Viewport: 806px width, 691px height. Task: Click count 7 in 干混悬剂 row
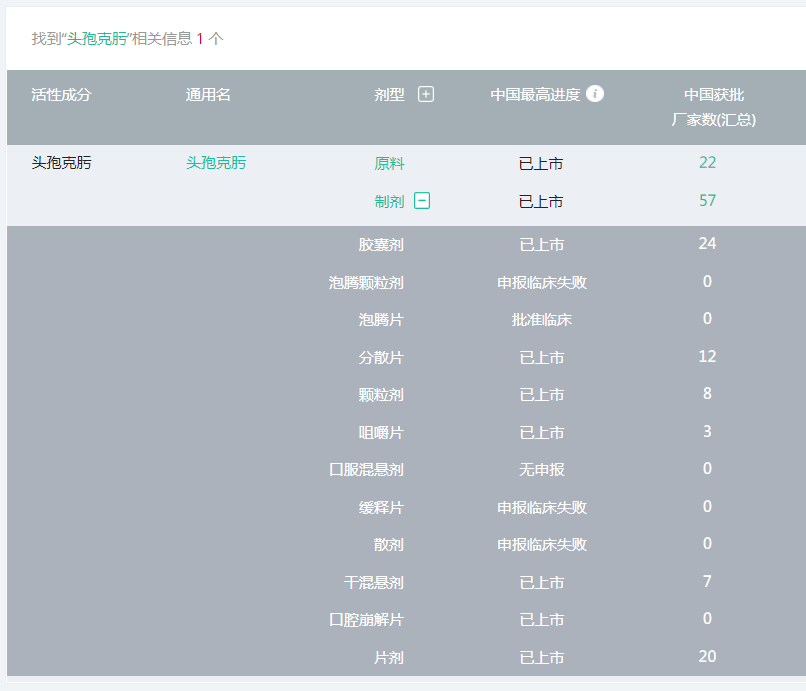(707, 581)
